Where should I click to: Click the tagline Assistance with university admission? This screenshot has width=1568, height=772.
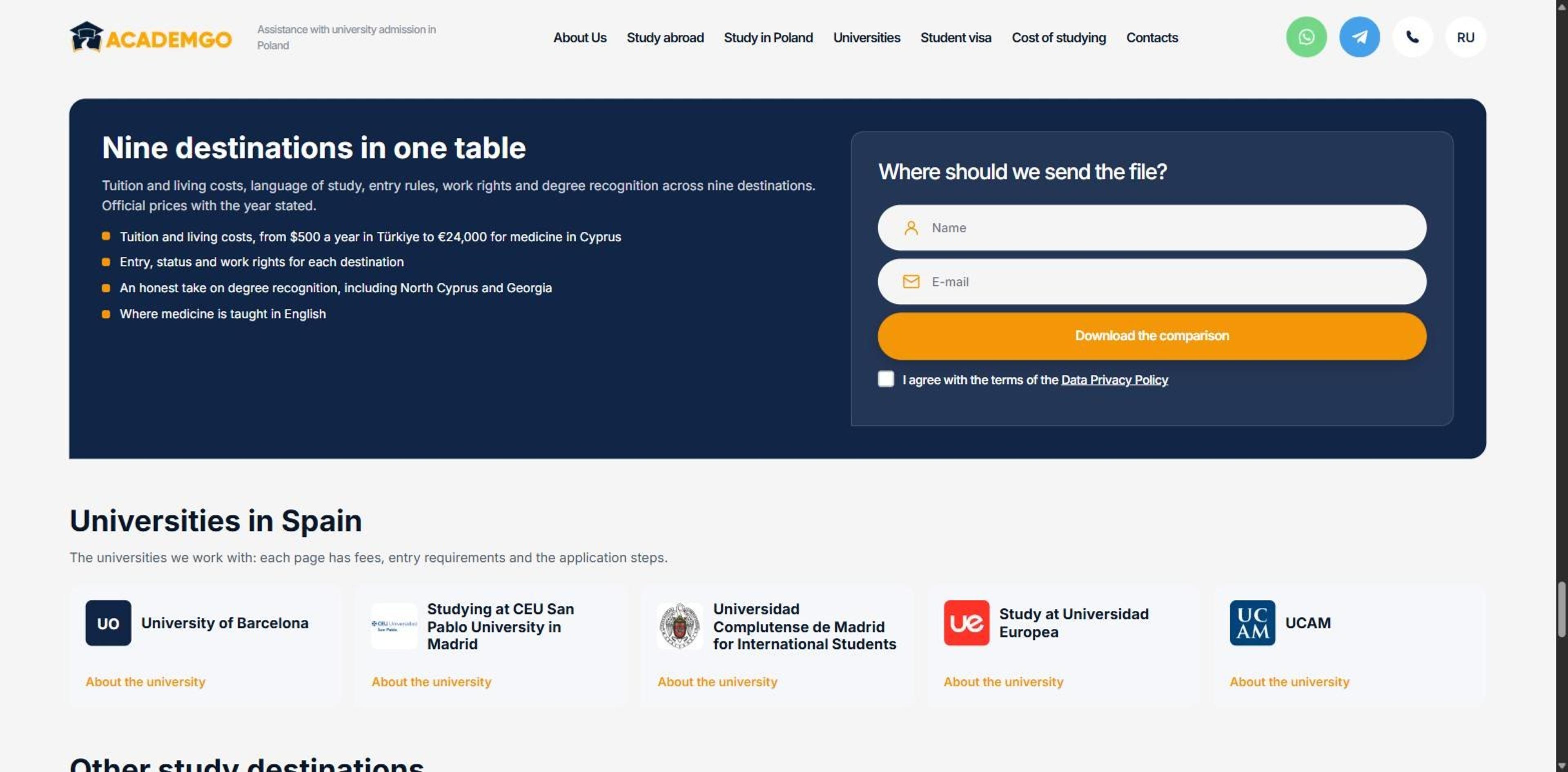click(346, 37)
